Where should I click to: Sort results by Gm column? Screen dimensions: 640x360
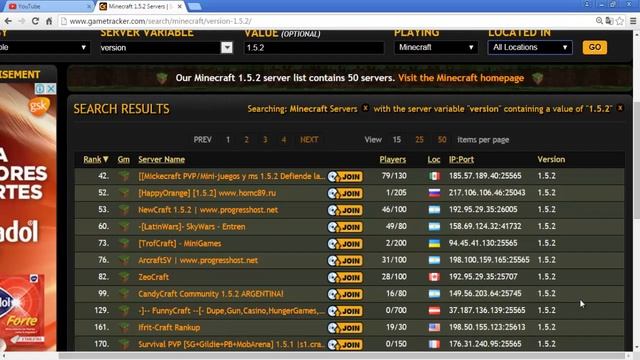[124, 159]
